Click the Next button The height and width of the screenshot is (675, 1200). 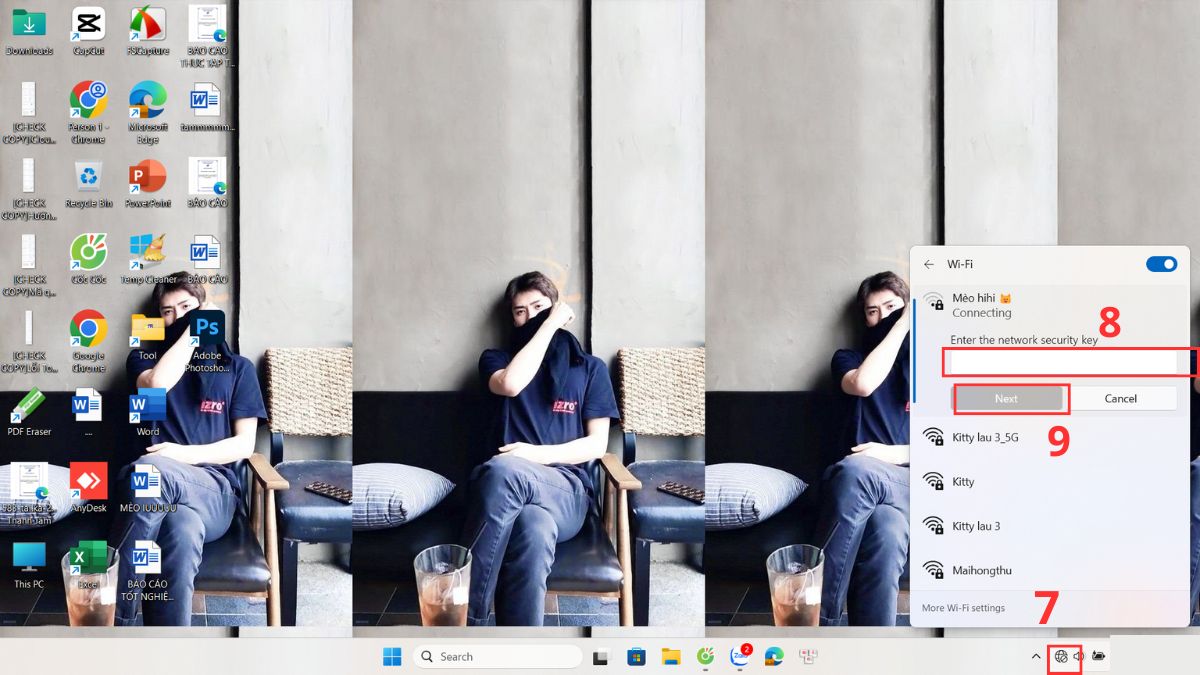[x=1007, y=398]
